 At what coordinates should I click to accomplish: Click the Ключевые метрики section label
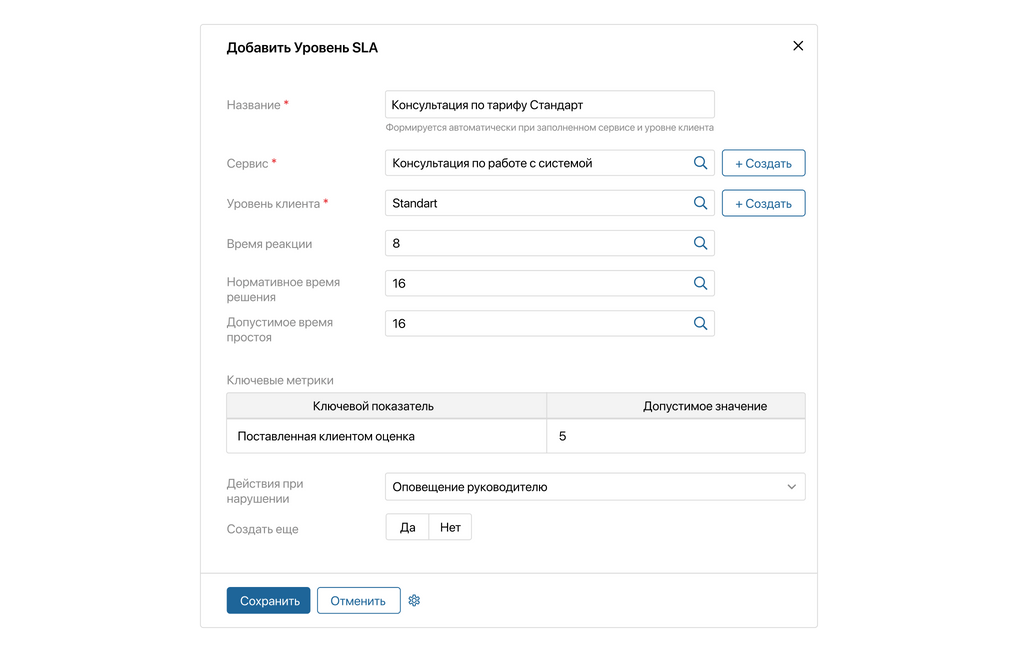pos(280,380)
